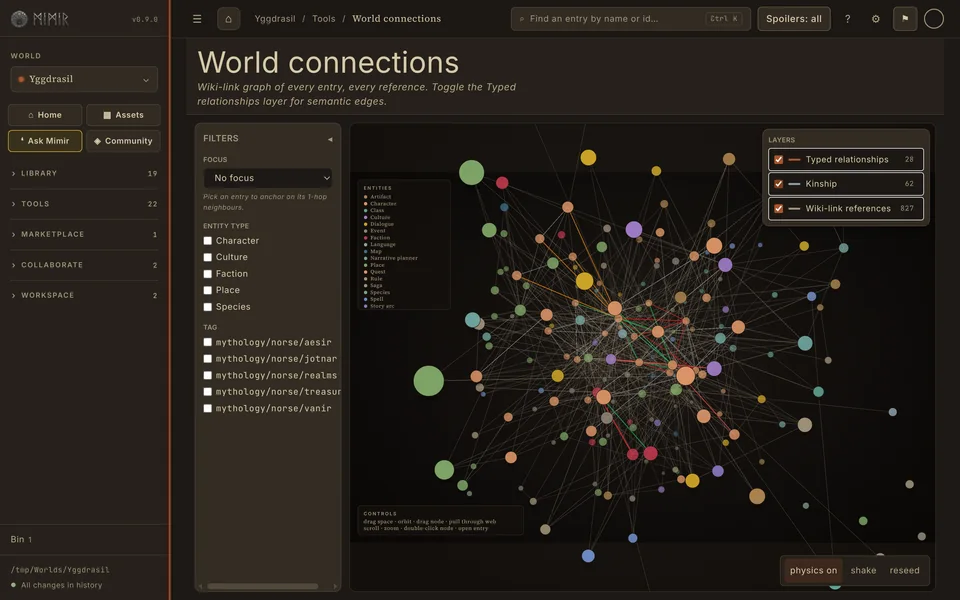Click the filters horizontal scrollbar
Image resolution: width=960 pixels, height=600 pixels.
point(263,587)
